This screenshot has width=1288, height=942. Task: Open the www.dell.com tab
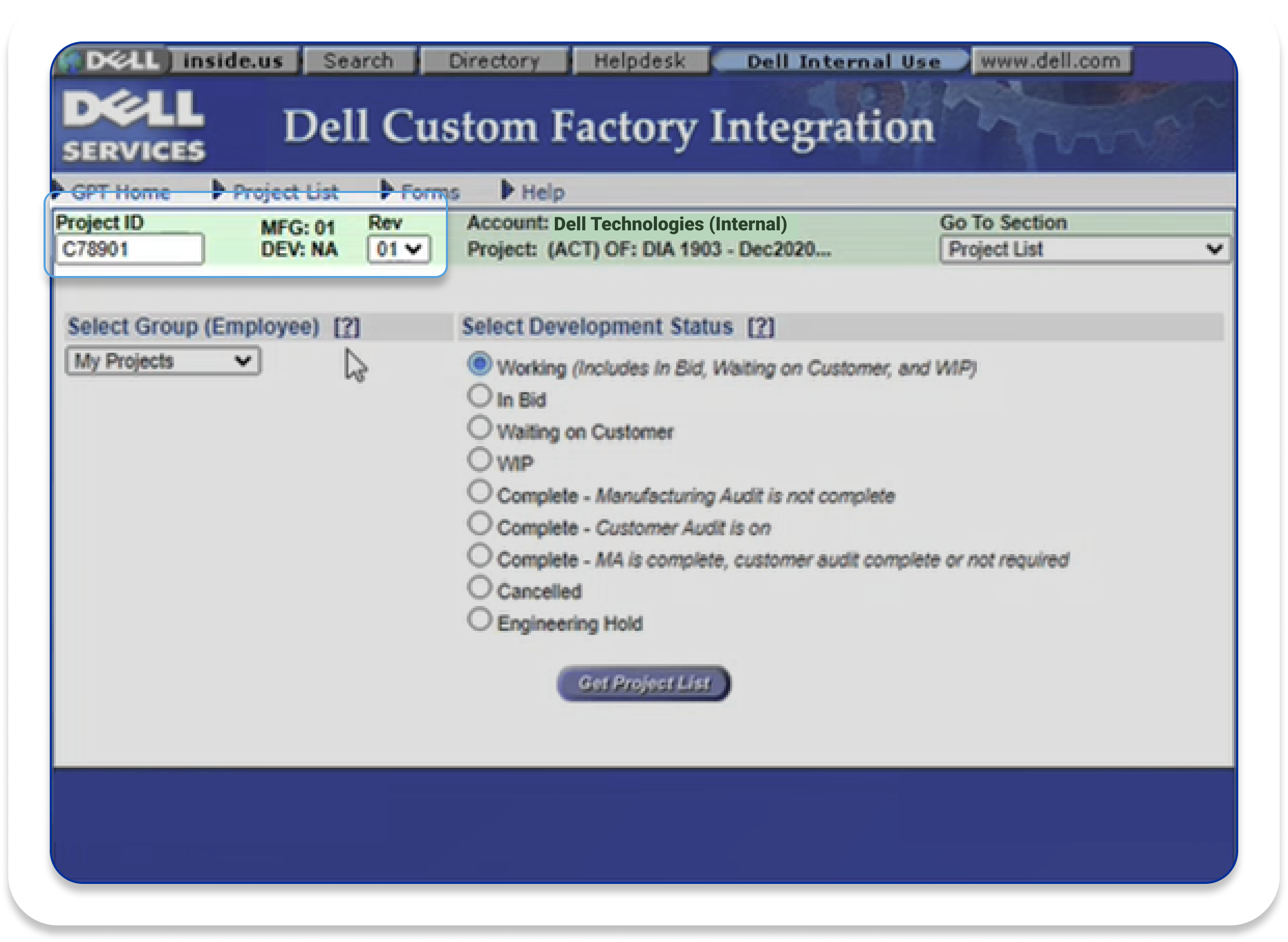coord(1052,61)
